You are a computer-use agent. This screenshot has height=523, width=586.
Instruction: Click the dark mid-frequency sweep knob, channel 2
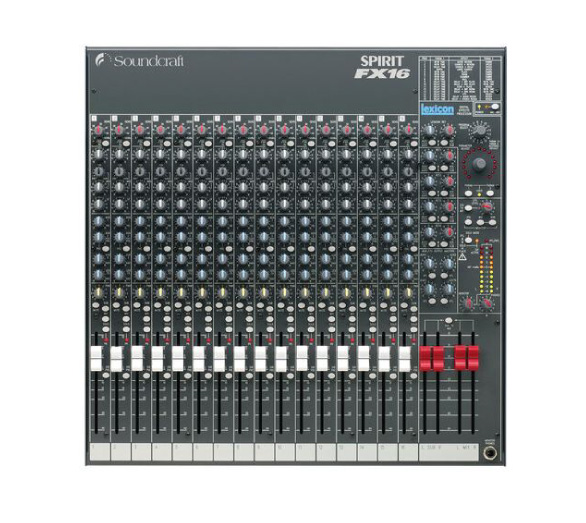click(x=119, y=171)
